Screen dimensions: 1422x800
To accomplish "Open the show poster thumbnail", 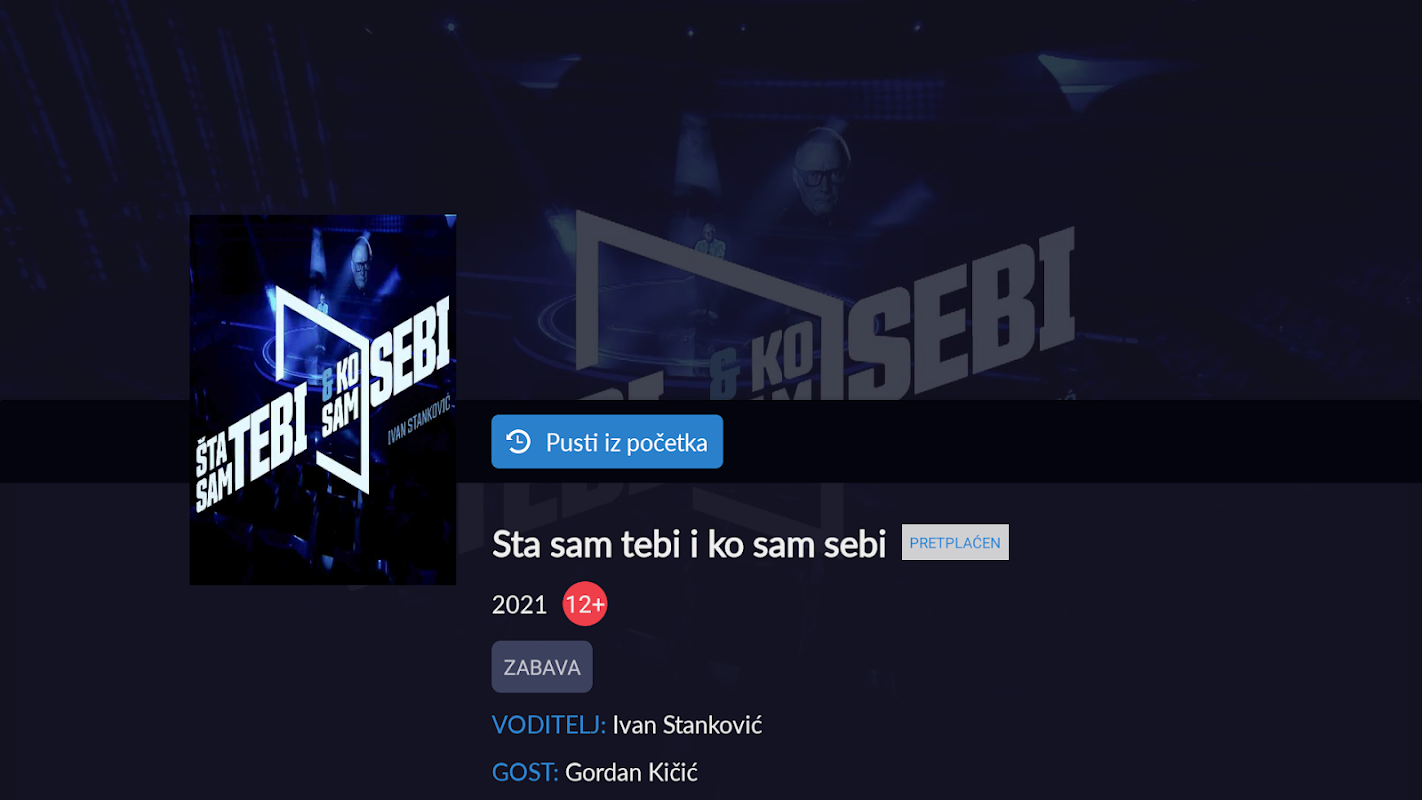I will pos(323,400).
